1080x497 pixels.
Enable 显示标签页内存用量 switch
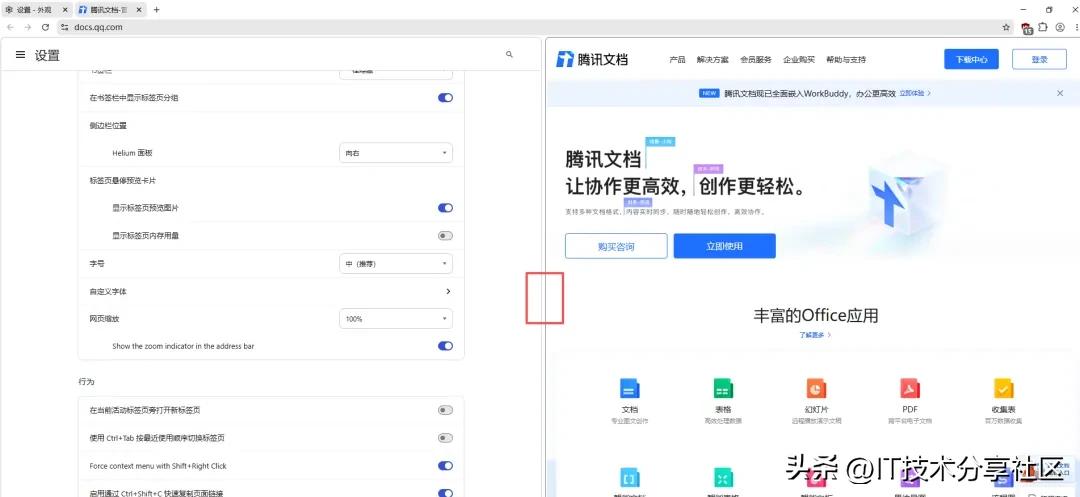[x=446, y=235]
